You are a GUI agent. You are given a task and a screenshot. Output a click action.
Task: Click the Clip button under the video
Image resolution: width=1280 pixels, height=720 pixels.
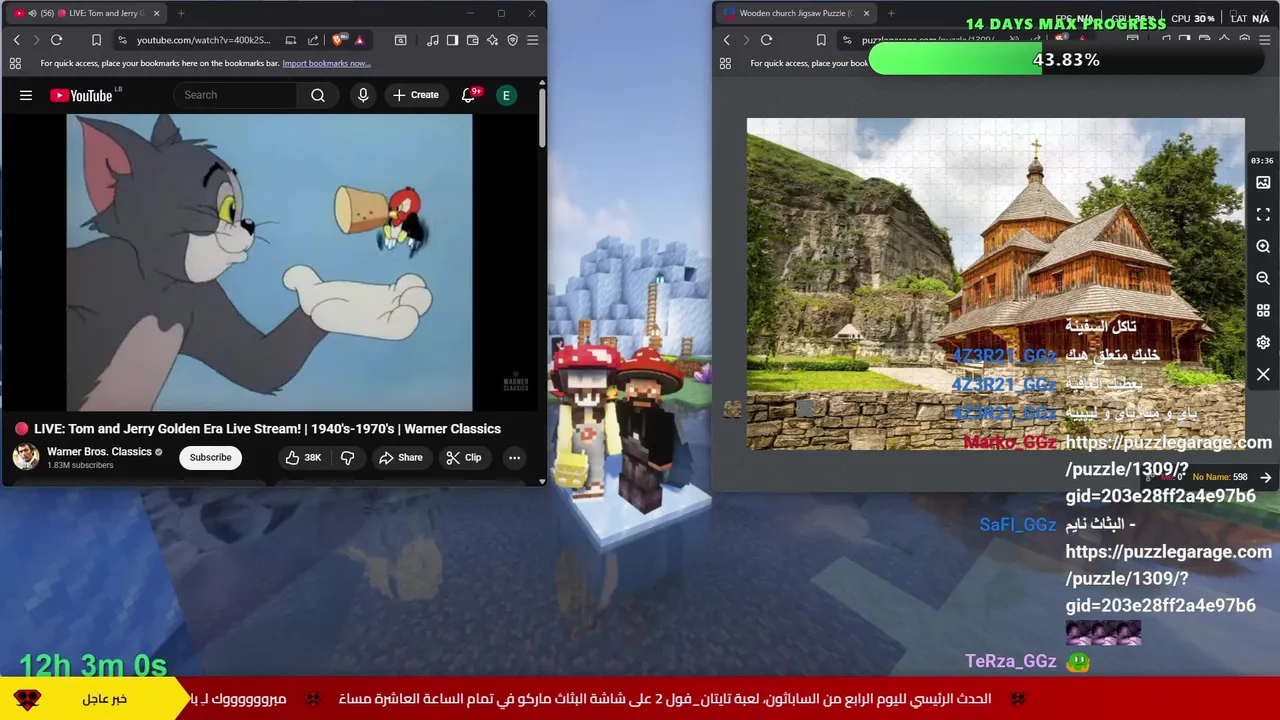coord(464,457)
